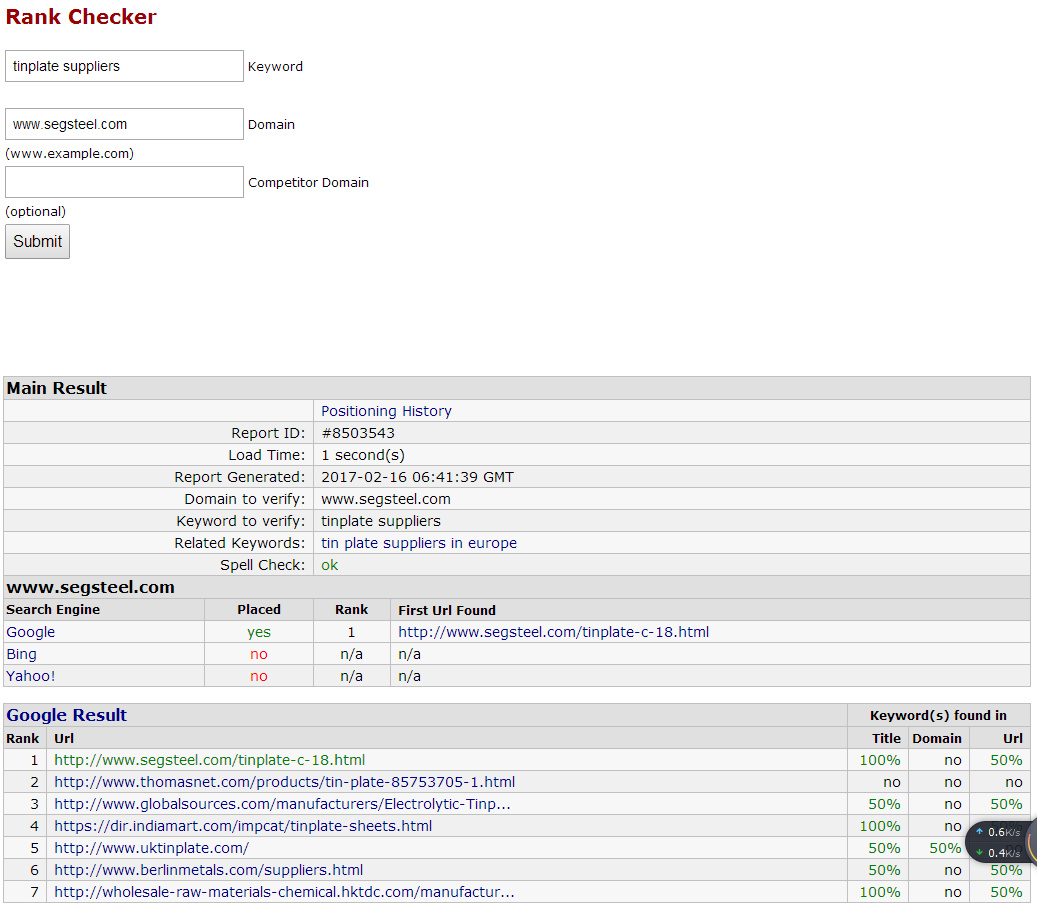
Task: Open the thomasnet.com tin-plate result
Action: point(284,782)
